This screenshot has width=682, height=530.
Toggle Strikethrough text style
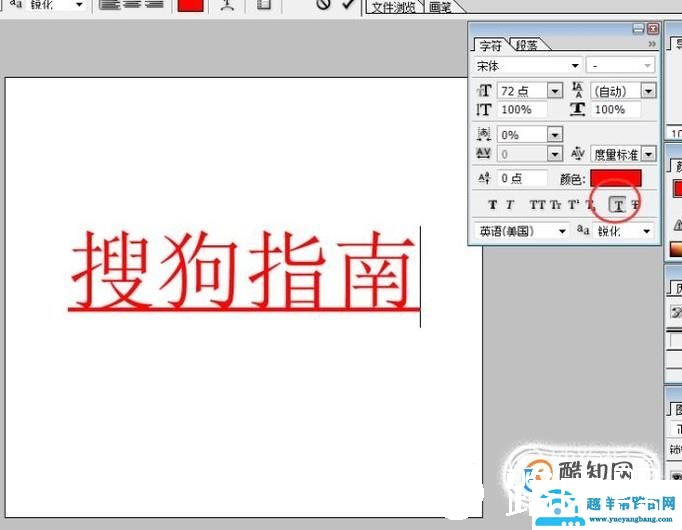(x=635, y=204)
